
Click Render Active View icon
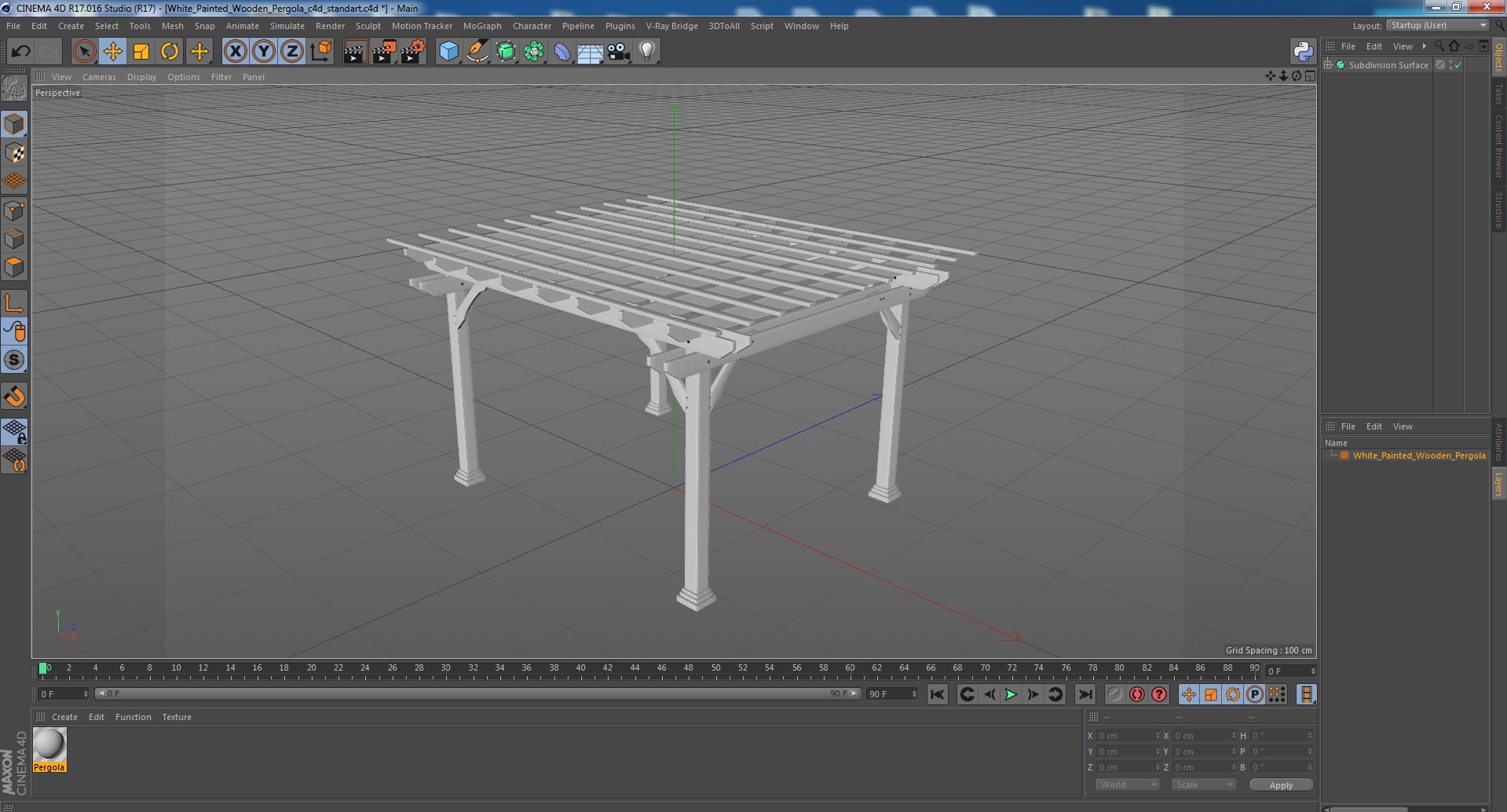click(x=355, y=52)
